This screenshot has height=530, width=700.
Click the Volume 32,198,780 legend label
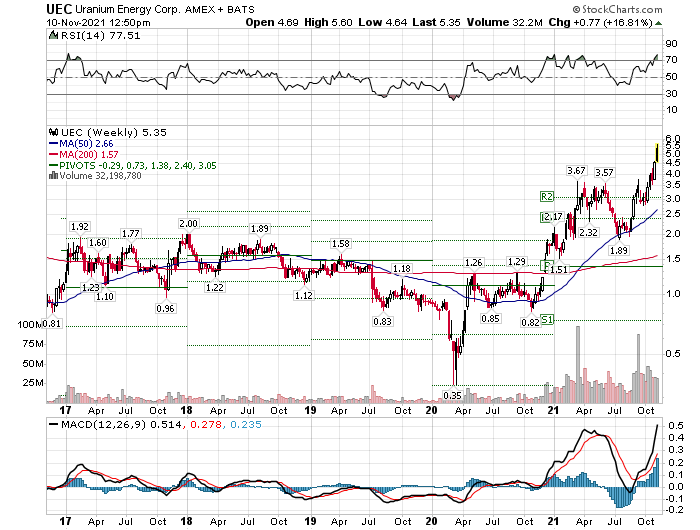100,176
